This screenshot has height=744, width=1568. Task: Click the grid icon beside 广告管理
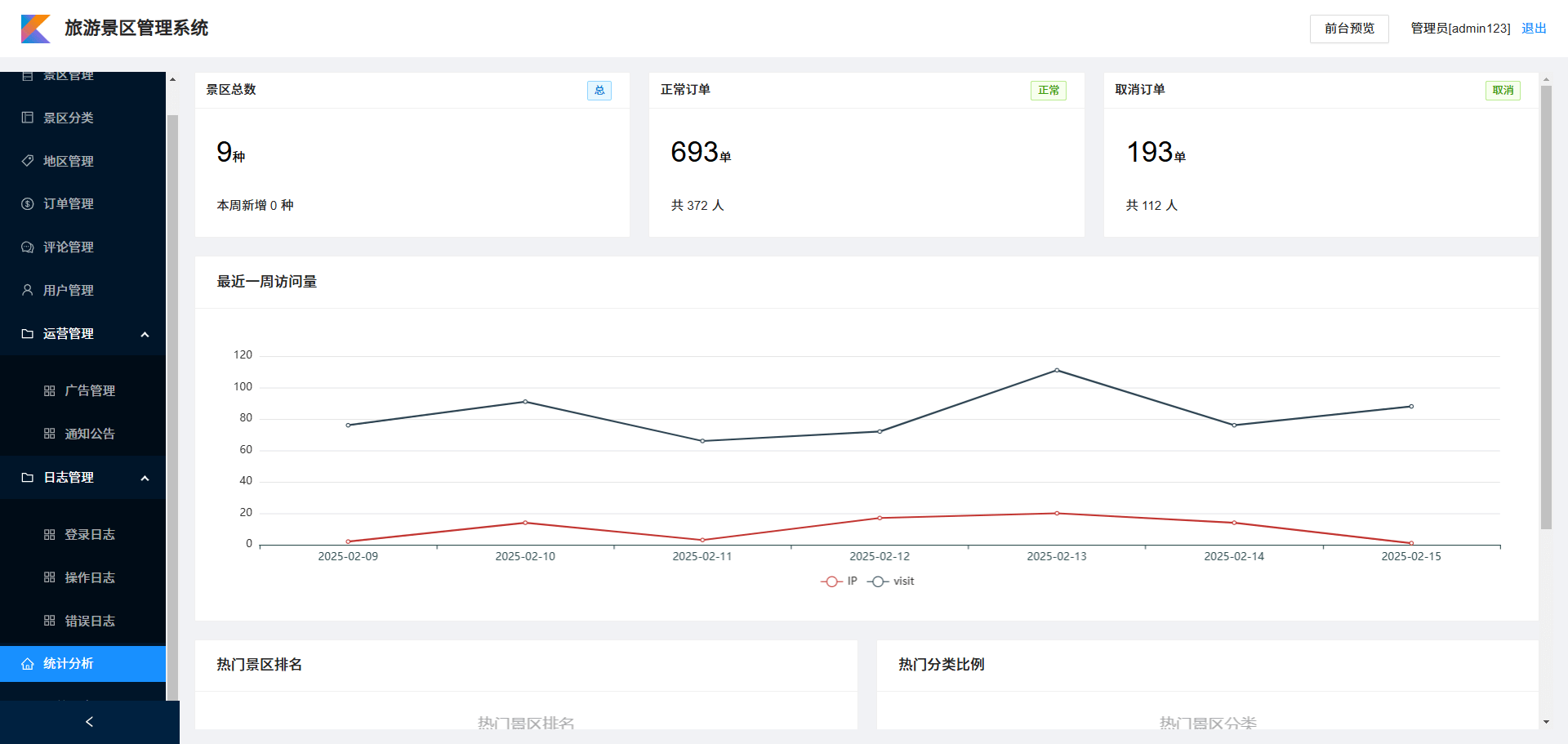coord(49,391)
